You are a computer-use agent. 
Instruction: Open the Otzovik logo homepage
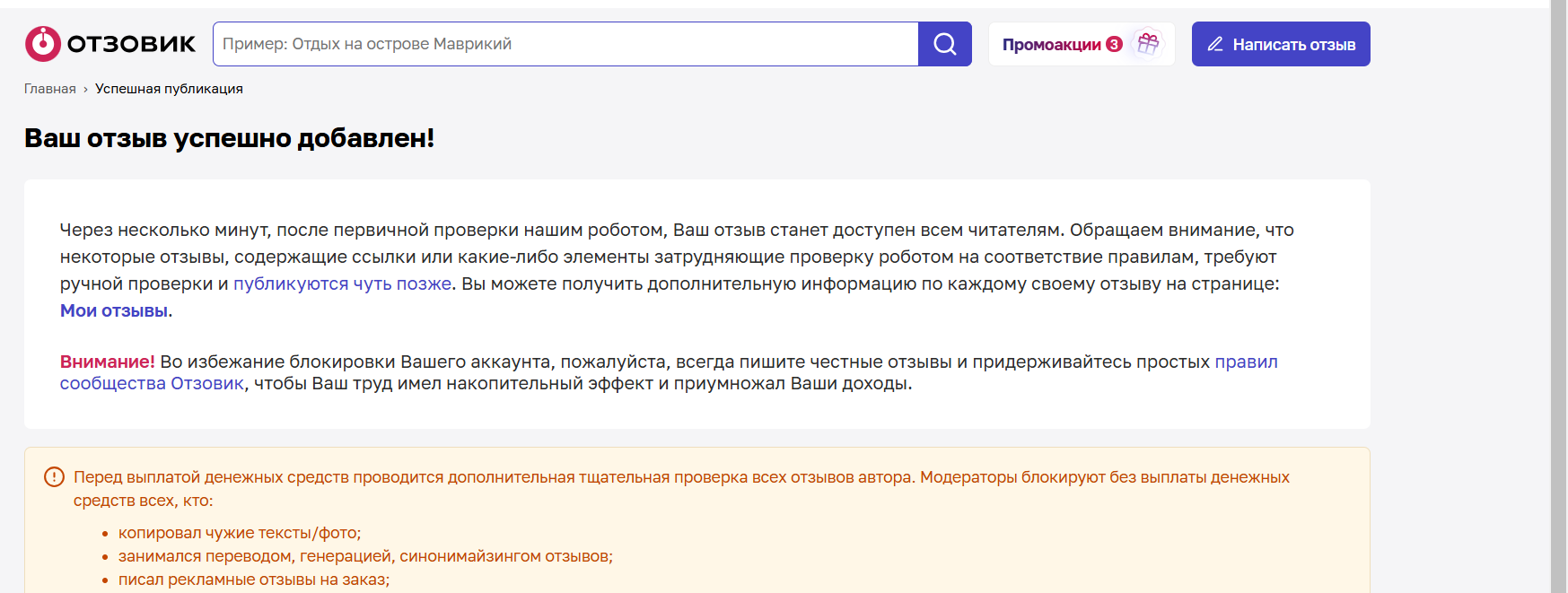pyautogui.click(x=110, y=44)
